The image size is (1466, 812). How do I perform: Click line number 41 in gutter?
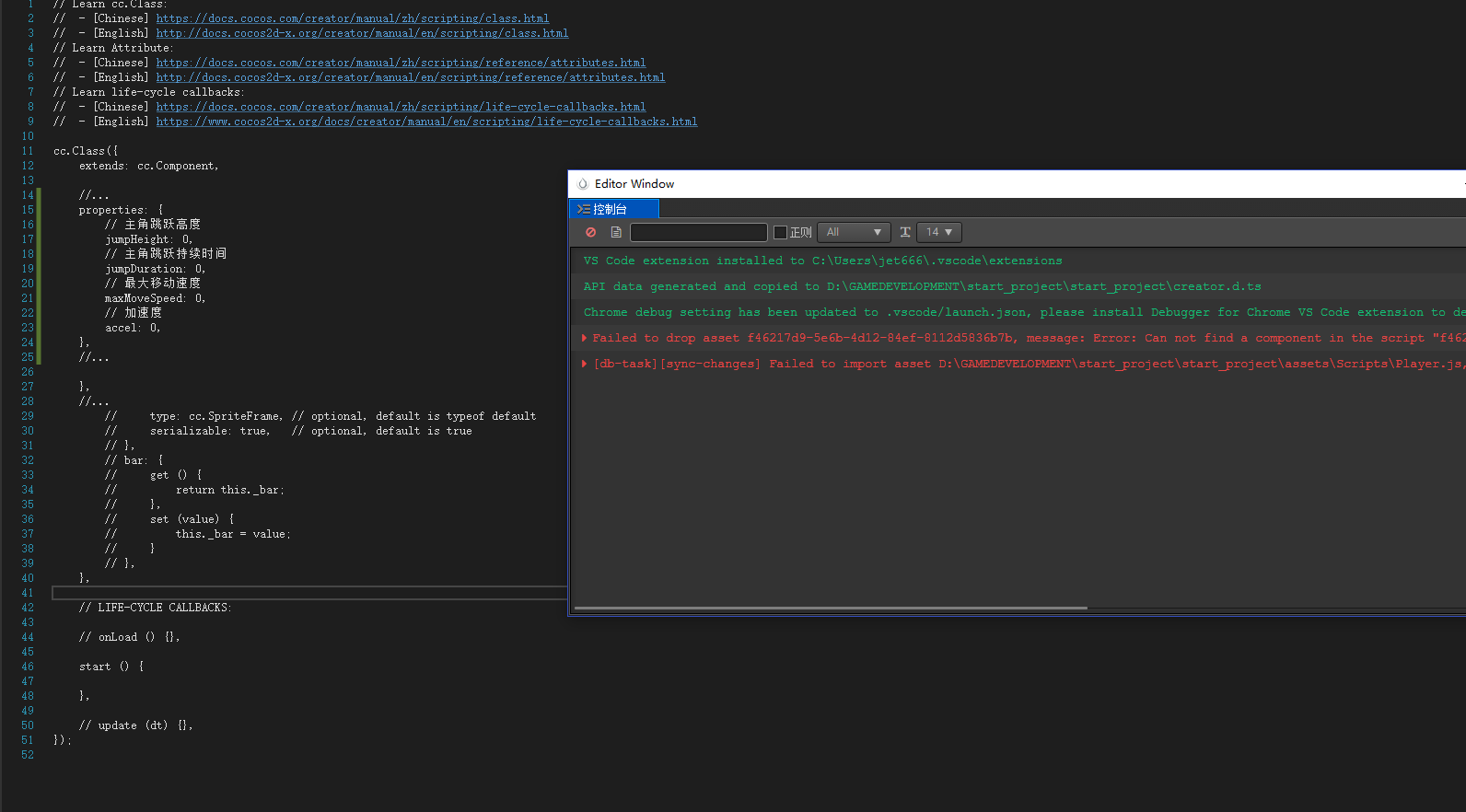(28, 593)
